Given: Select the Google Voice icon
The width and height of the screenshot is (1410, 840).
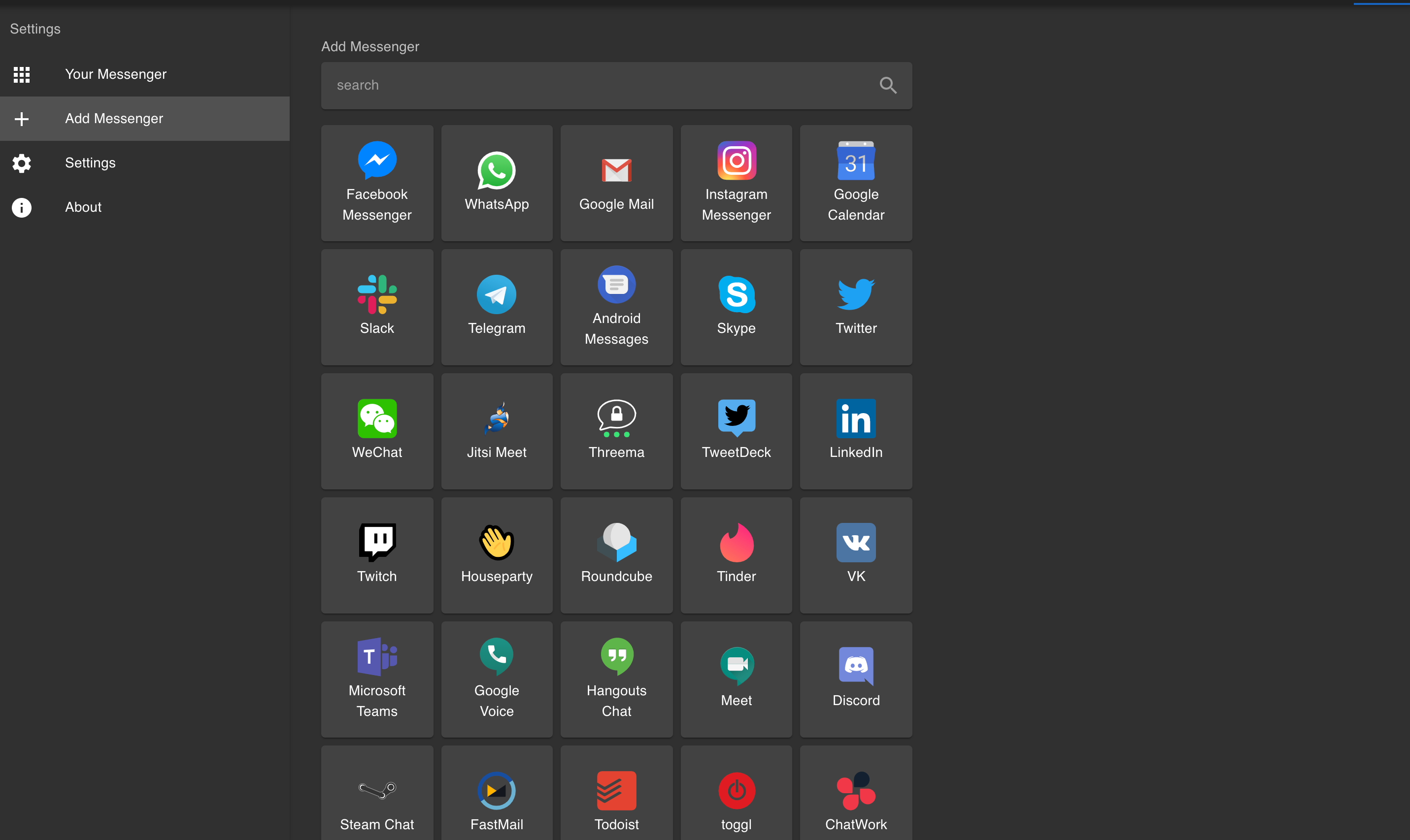Looking at the screenshot, I should [x=497, y=657].
